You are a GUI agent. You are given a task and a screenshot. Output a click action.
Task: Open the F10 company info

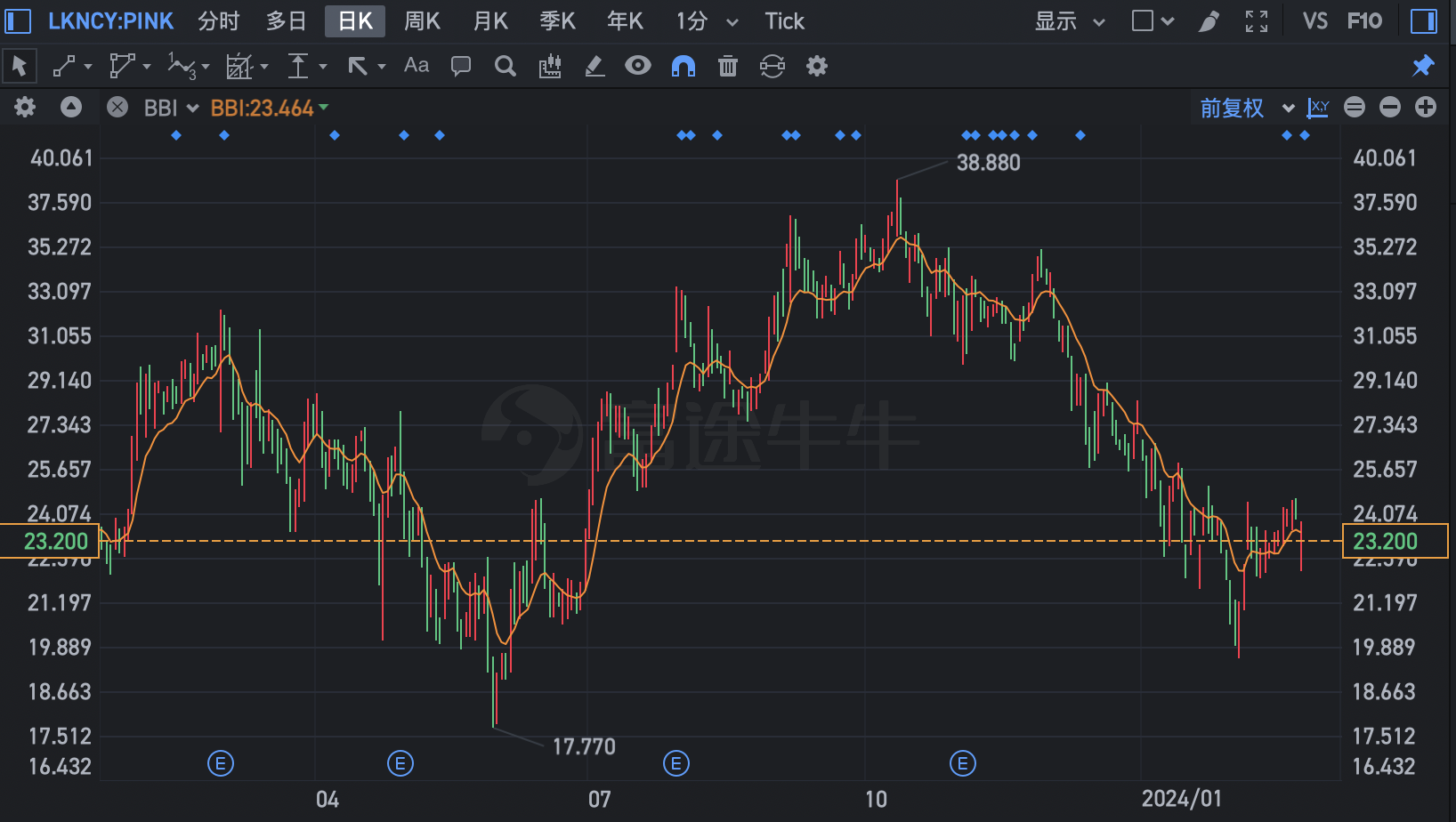point(1364,21)
